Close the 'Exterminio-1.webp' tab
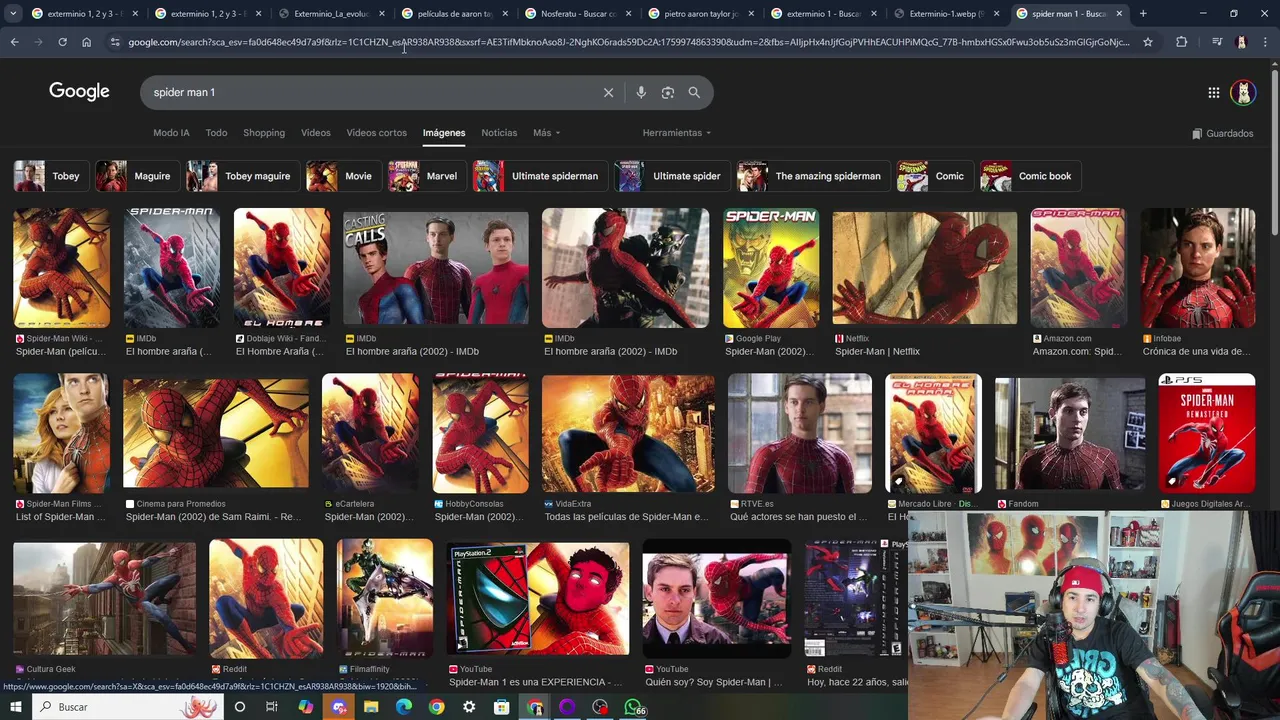Screen dimensions: 1280x720 (996, 14)
